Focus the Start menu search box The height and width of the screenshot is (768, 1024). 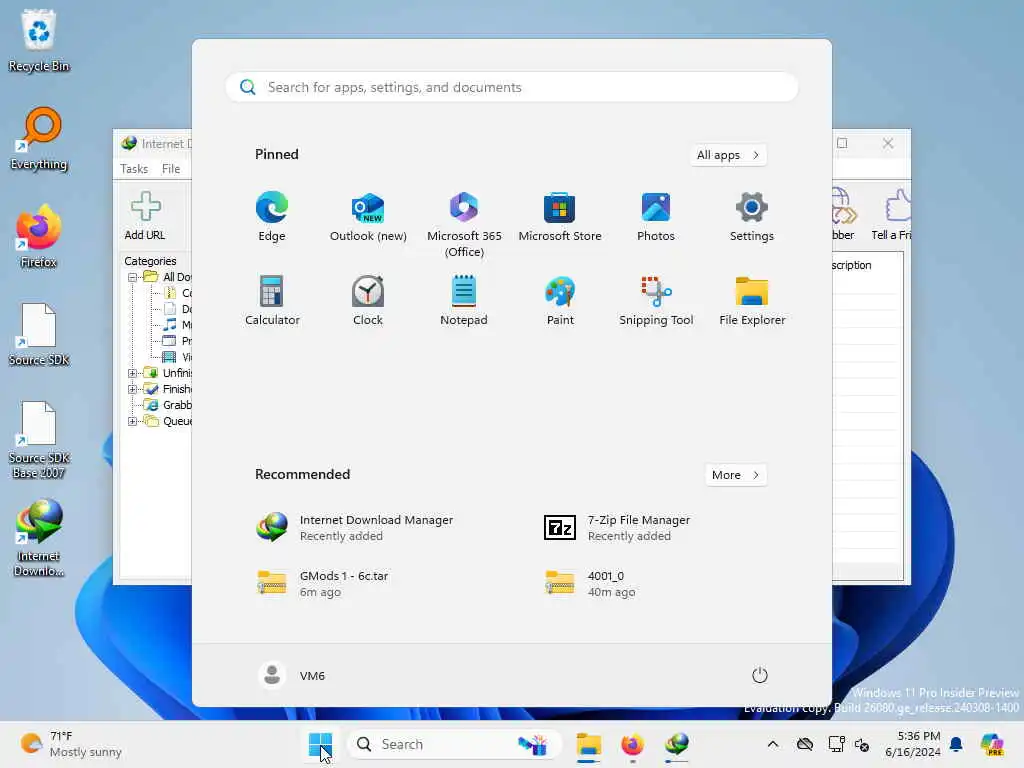512,88
